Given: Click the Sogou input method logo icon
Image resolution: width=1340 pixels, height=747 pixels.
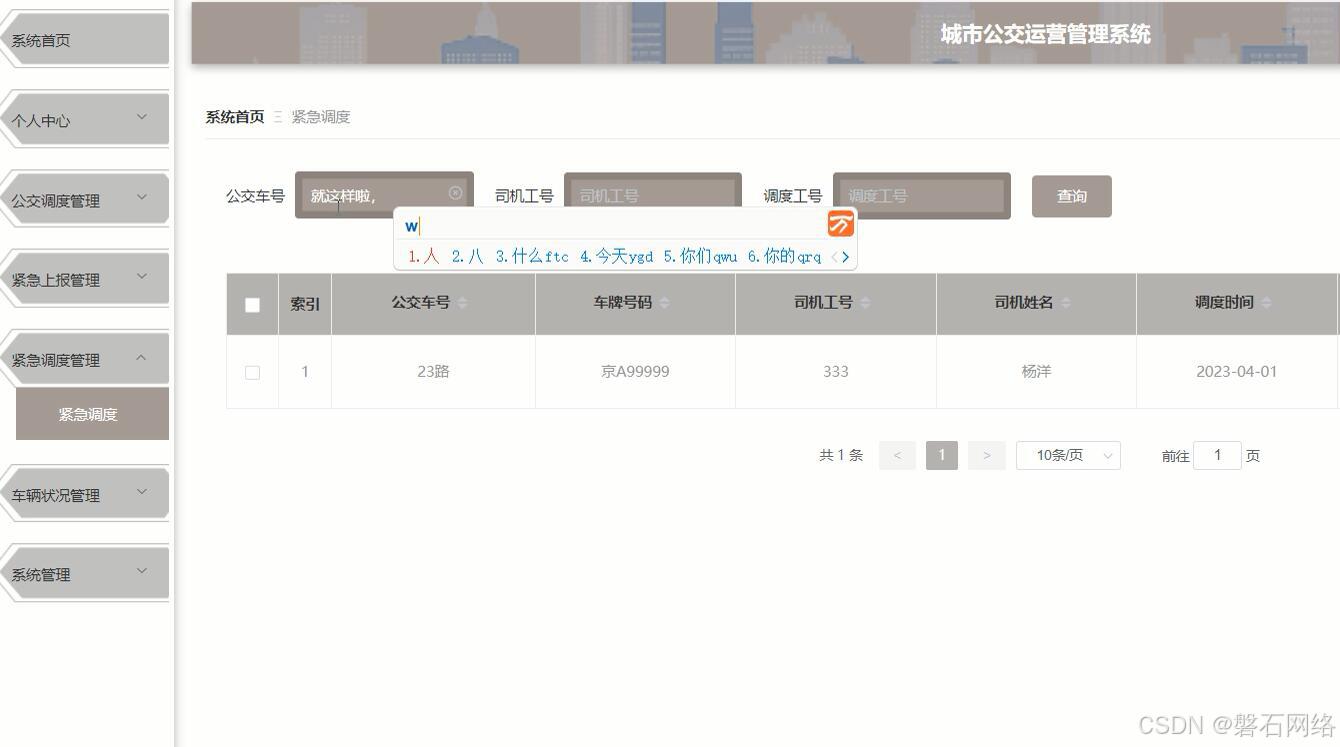Looking at the screenshot, I should pyautogui.click(x=841, y=224).
